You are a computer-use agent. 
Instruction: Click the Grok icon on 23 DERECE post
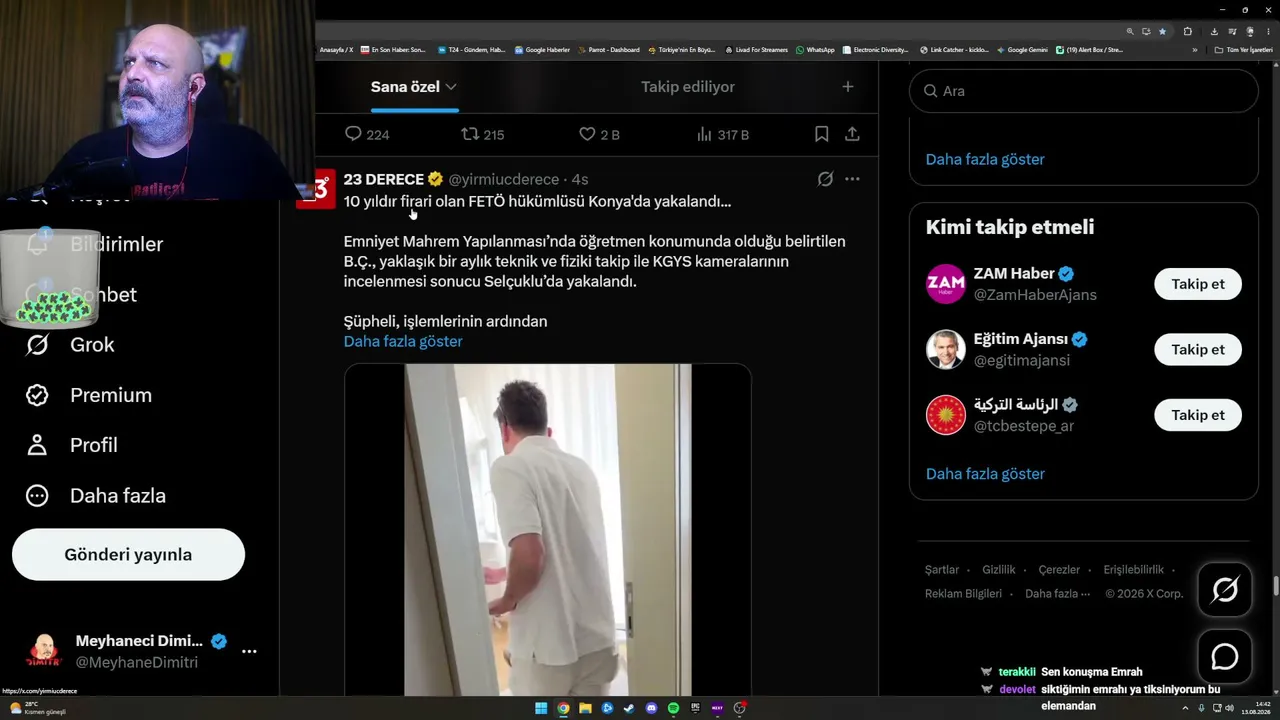point(825,179)
